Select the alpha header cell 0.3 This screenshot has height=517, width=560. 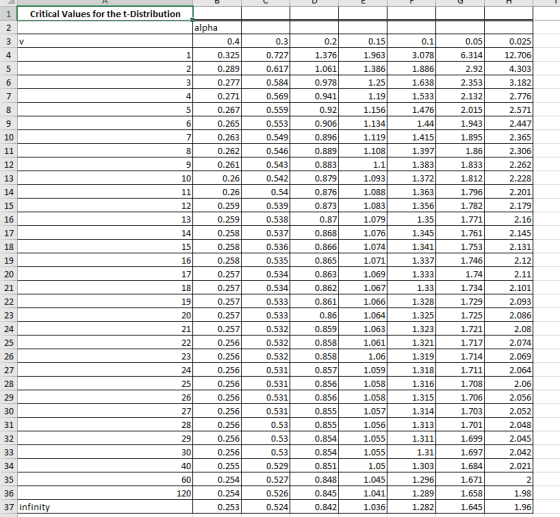coord(266,41)
